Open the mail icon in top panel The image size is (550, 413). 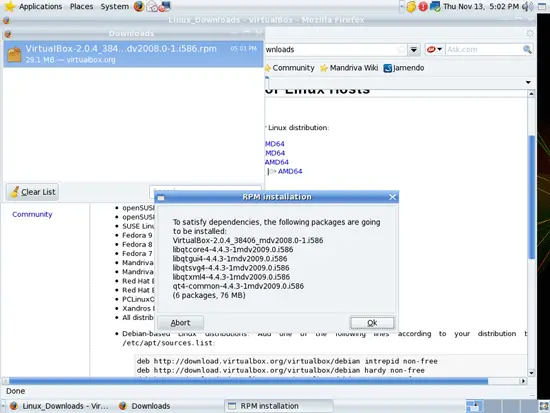[152, 6]
